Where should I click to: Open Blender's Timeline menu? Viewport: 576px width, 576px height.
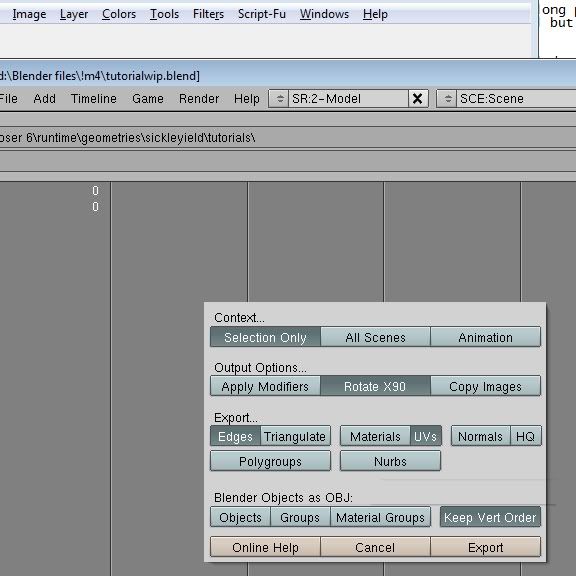click(94, 98)
